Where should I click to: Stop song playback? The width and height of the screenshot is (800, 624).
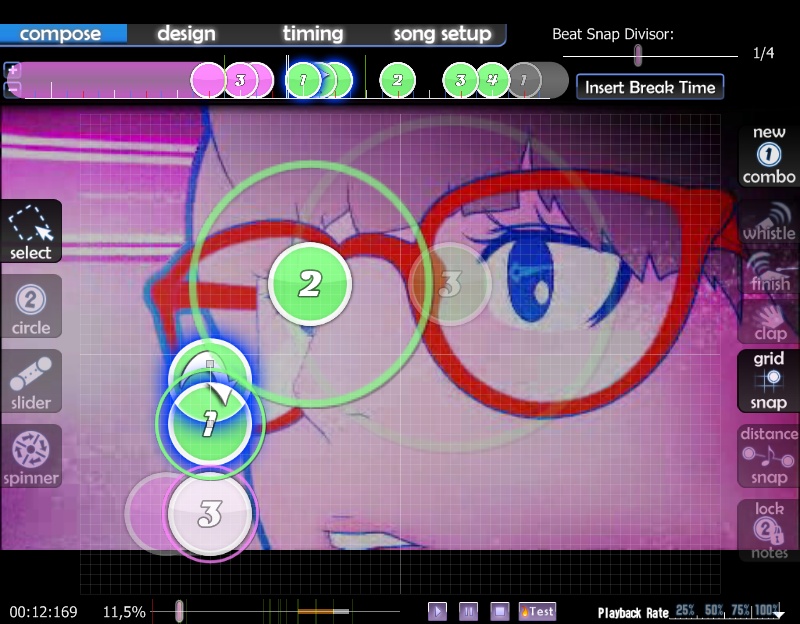tap(499, 611)
